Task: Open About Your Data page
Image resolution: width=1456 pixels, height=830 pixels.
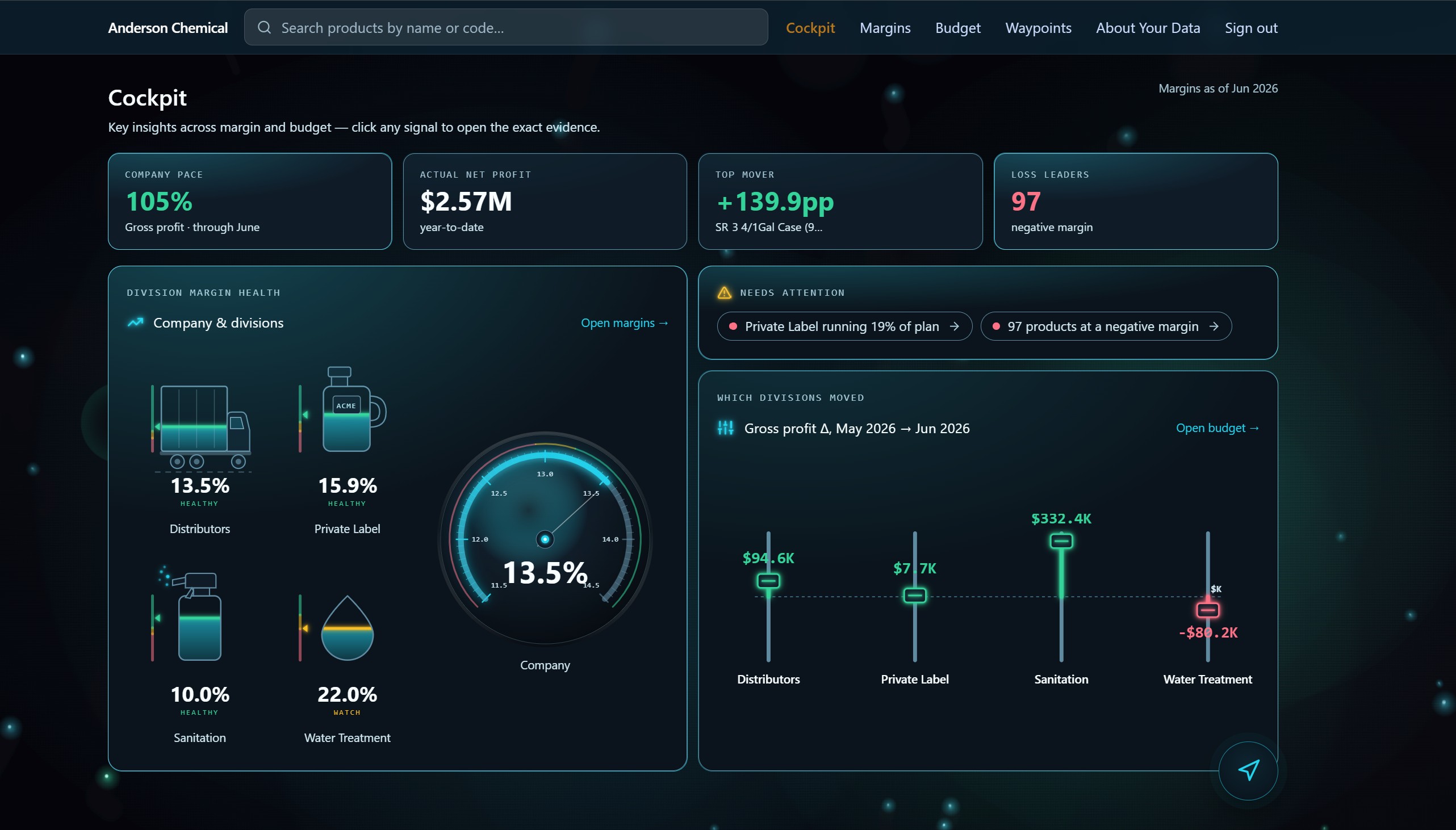Action: point(1148,27)
